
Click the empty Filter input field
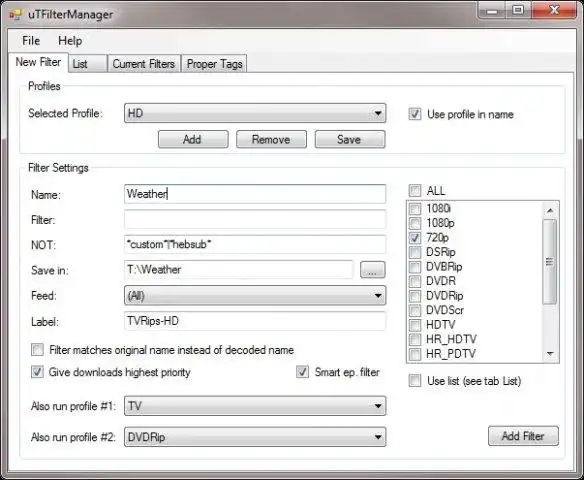pos(255,219)
